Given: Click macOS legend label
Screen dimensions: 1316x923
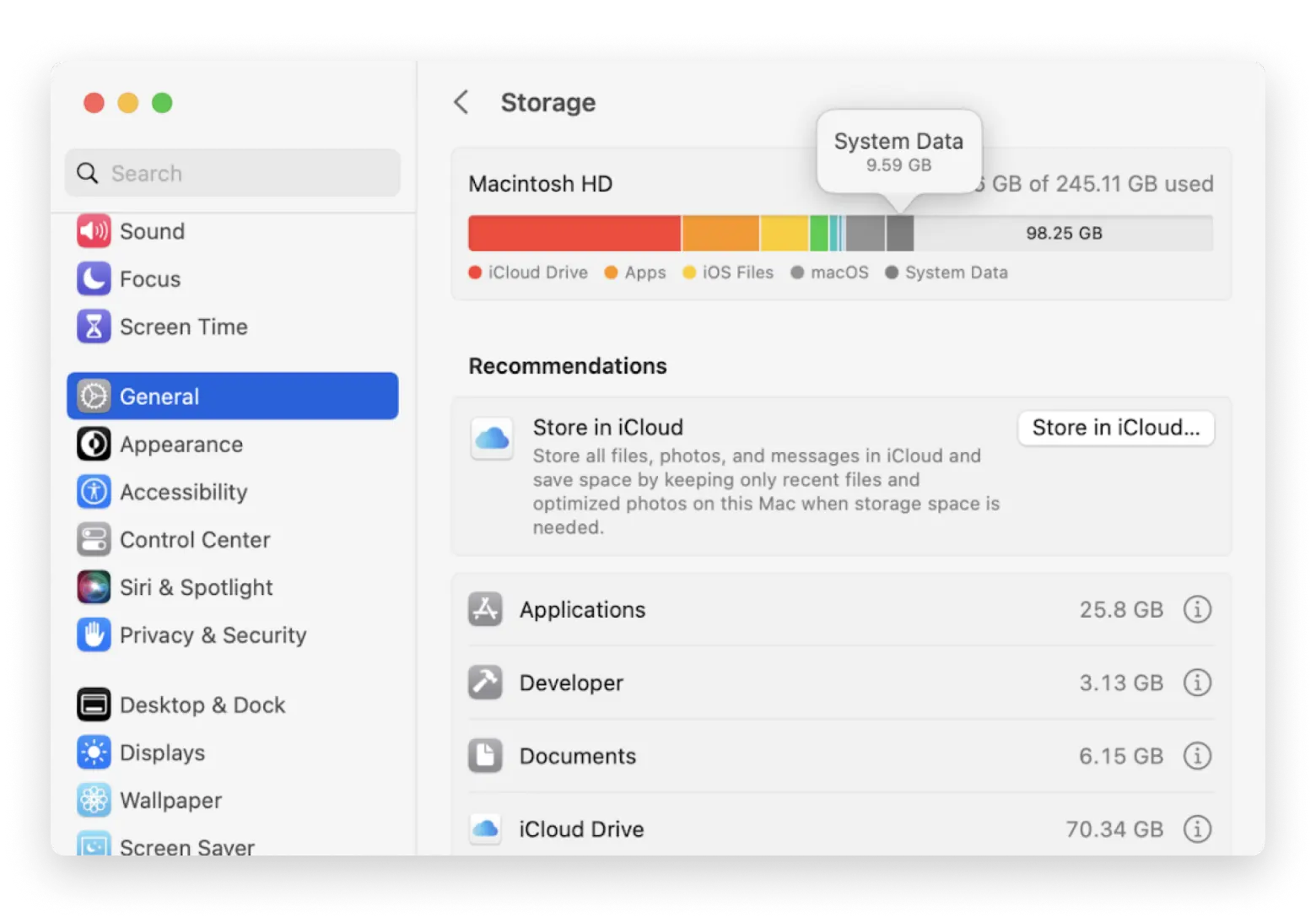Looking at the screenshot, I should [x=839, y=273].
